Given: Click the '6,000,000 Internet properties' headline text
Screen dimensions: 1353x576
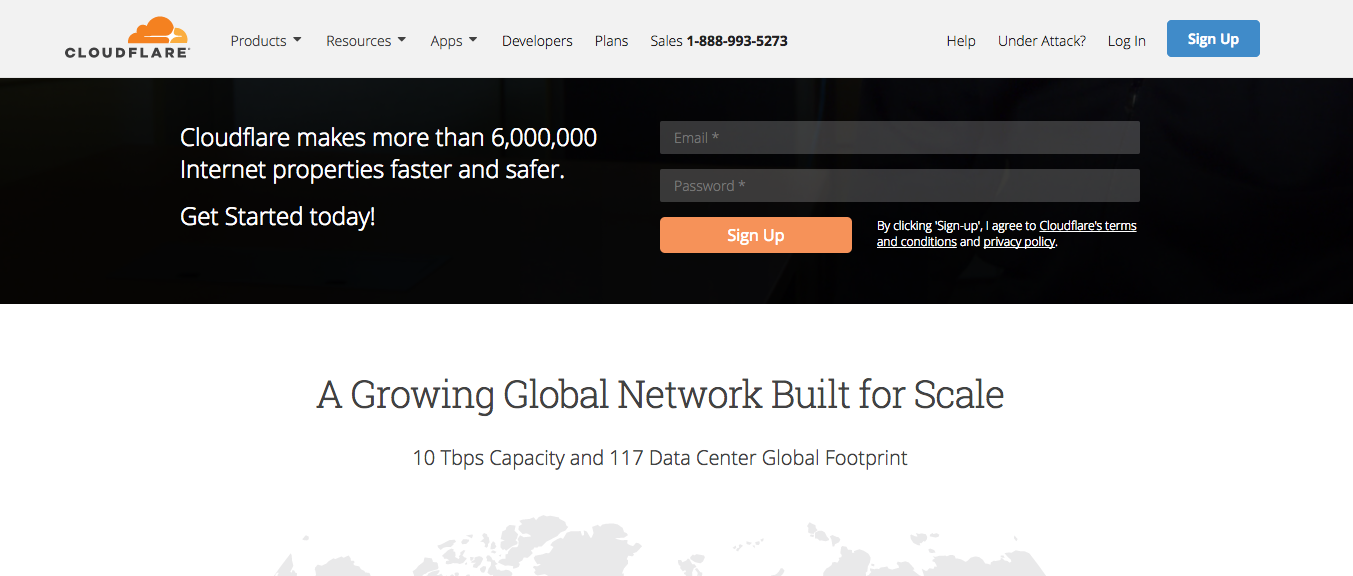Looking at the screenshot, I should 389,153.
